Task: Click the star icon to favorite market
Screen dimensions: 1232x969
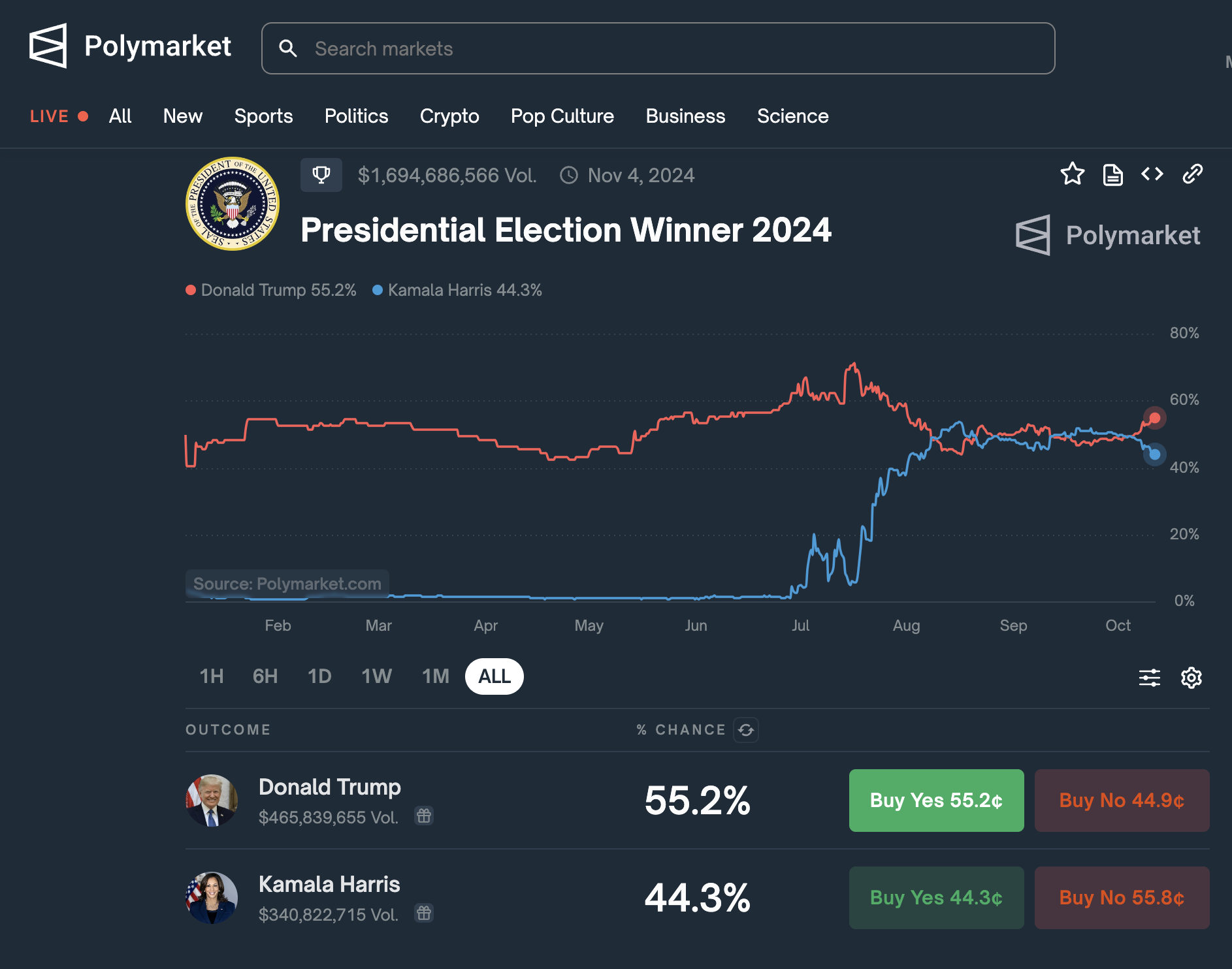Action: point(1072,174)
